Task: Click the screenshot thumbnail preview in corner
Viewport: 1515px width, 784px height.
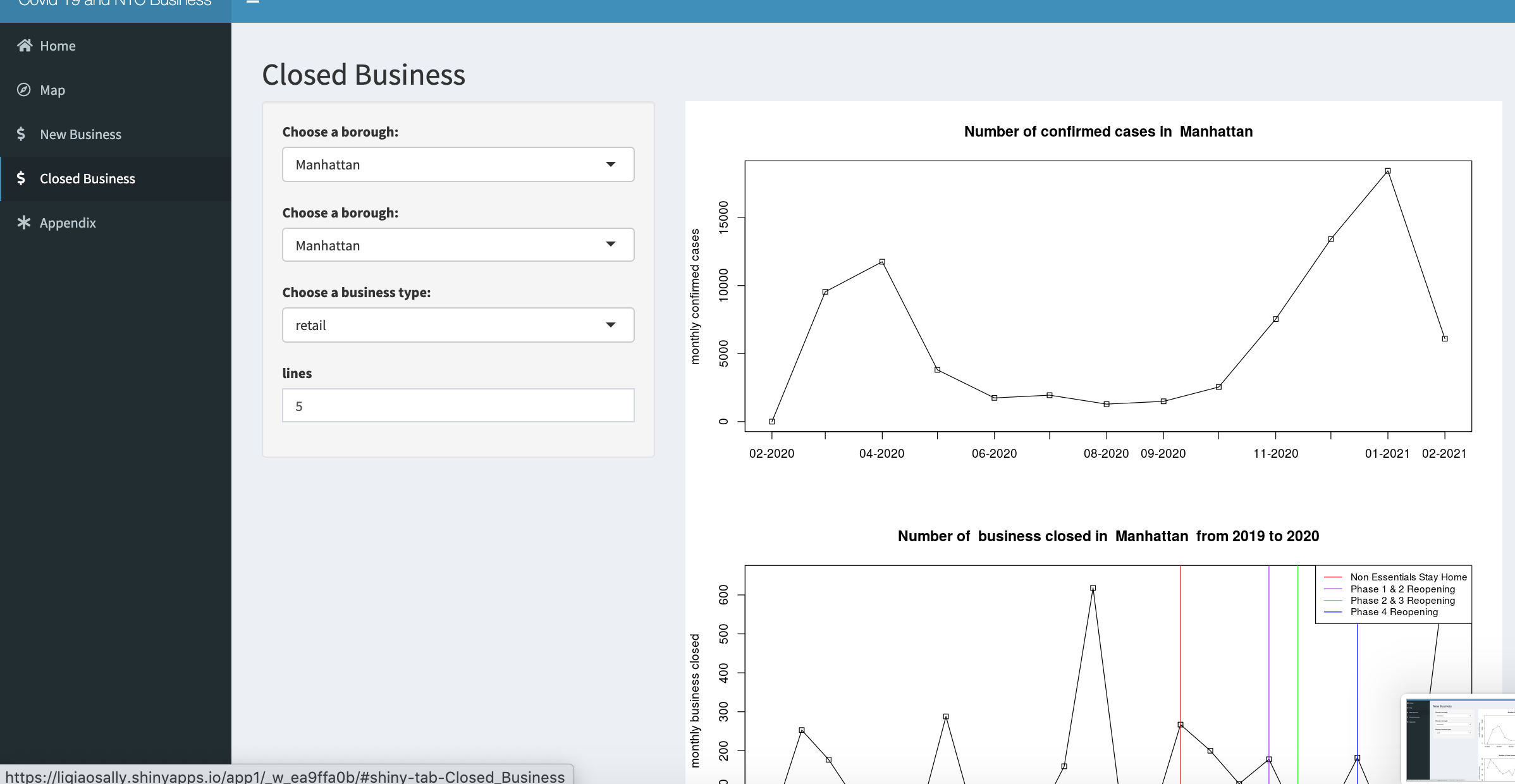Action: [x=1459, y=738]
